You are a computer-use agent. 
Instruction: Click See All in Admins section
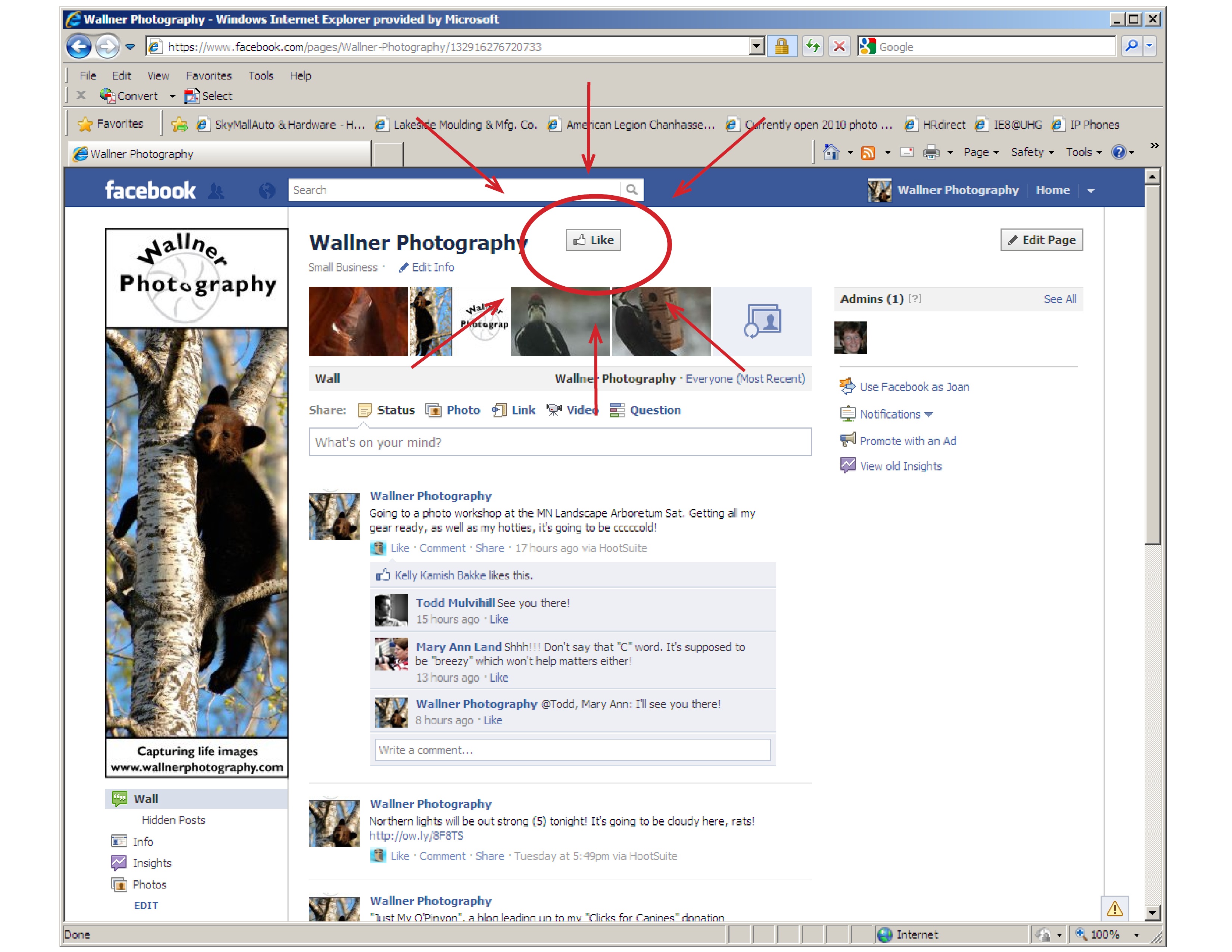pyautogui.click(x=1060, y=299)
